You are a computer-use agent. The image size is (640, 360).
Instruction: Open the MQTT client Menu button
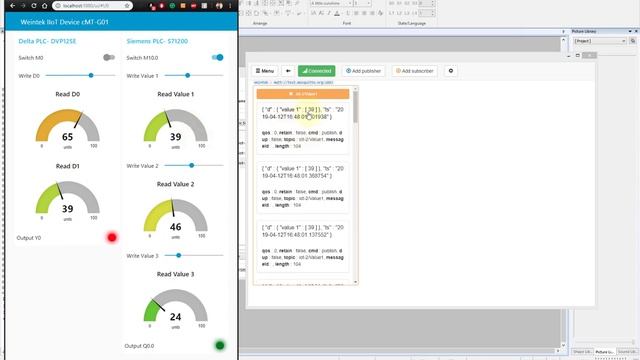[264, 71]
